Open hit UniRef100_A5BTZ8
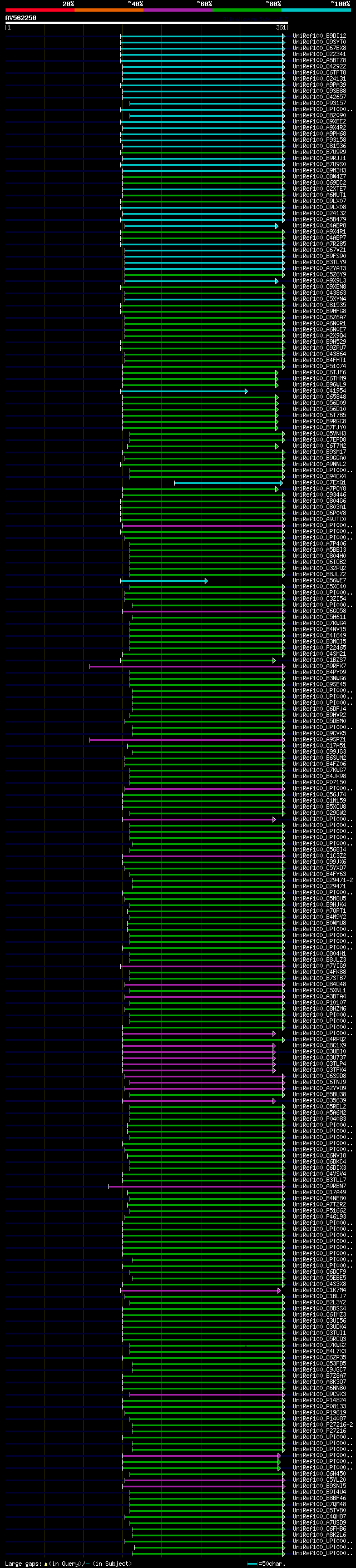This screenshot has width=356, height=1568. (x=319, y=60)
